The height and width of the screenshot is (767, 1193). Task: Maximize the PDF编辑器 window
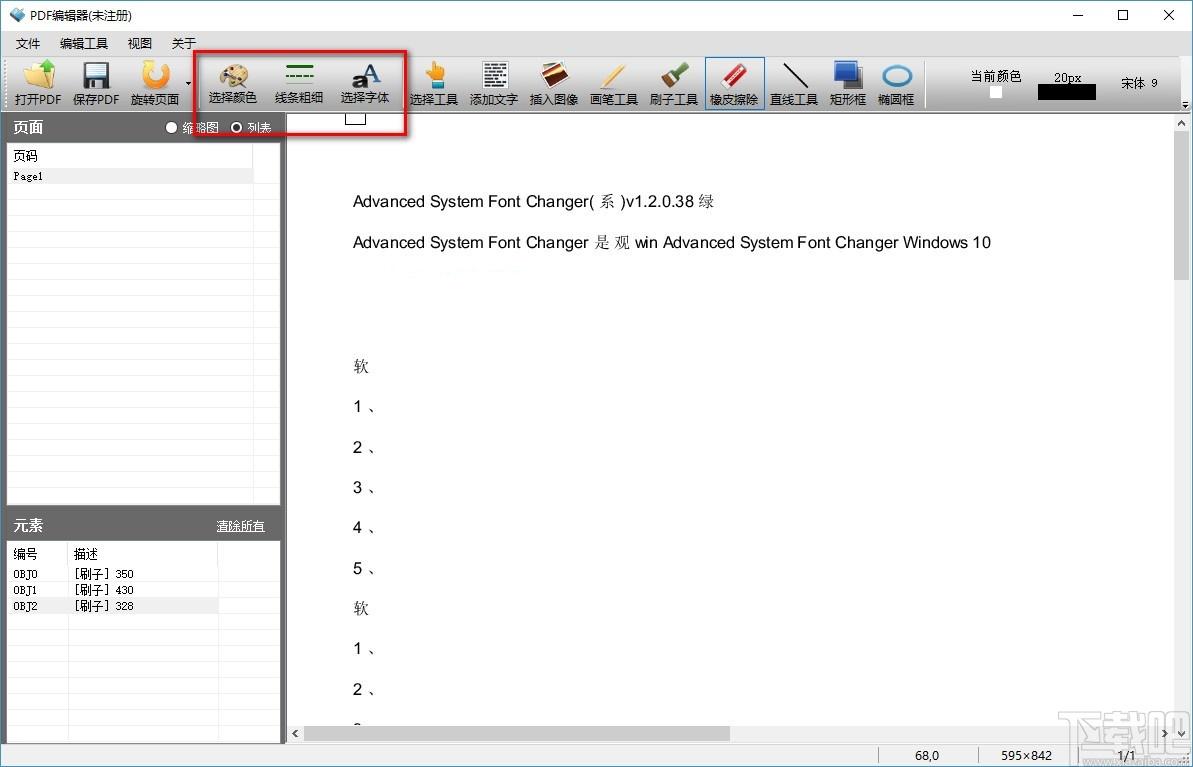(x=1123, y=15)
